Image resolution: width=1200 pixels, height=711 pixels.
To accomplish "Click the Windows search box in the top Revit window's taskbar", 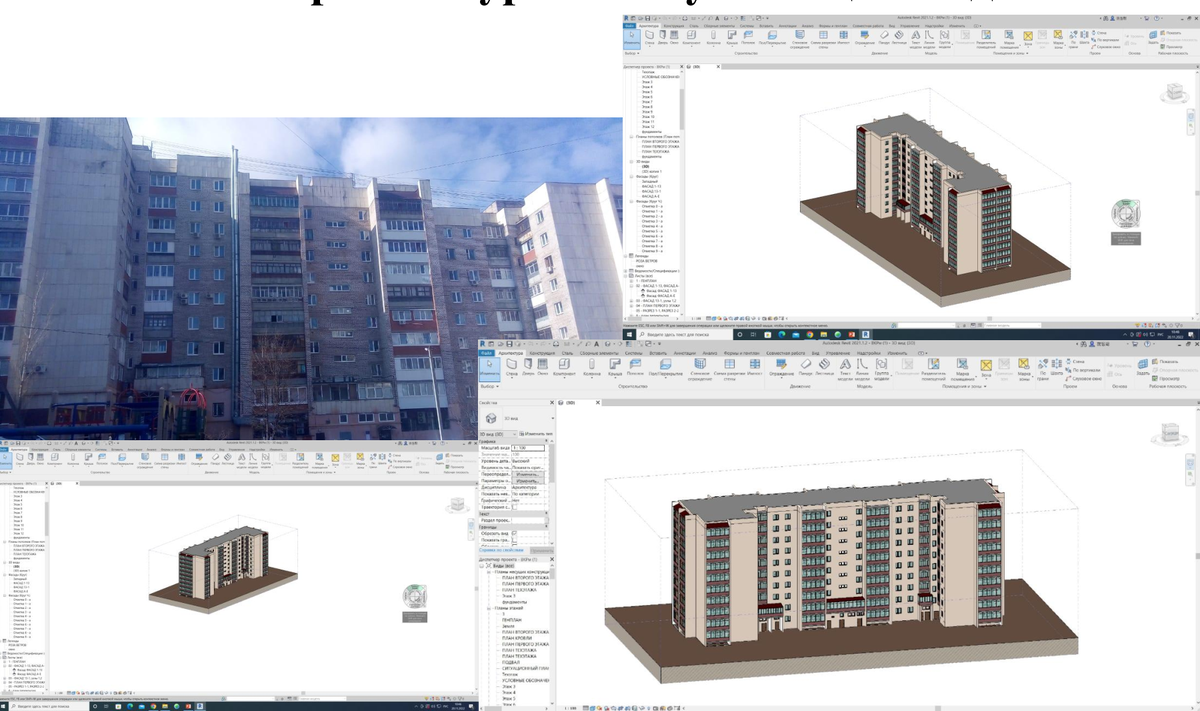I will (685, 335).
